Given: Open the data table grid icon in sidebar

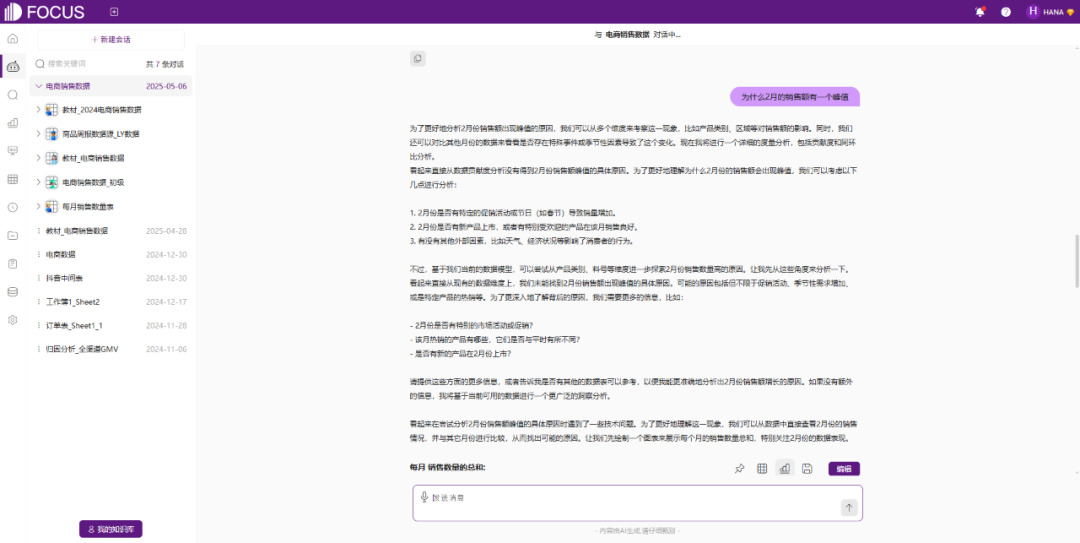Looking at the screenshot, I should click(12, 179).
